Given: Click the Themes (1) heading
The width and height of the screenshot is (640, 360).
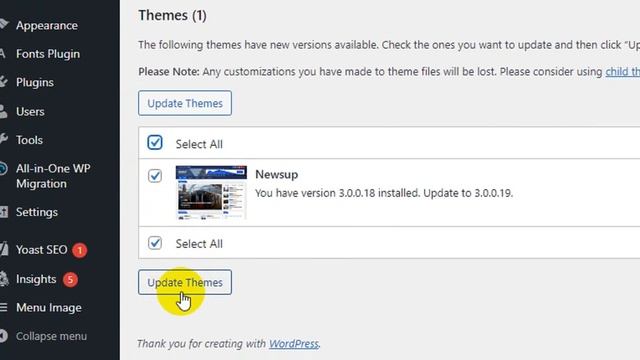Looking at the screenshot, I should click(172, 16).
